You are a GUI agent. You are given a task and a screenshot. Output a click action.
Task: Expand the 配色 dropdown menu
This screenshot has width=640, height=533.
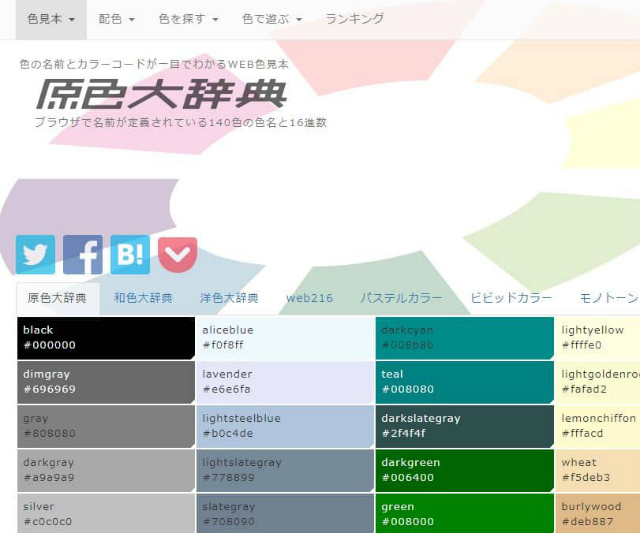pyautogui.click(x=117, y=19)
